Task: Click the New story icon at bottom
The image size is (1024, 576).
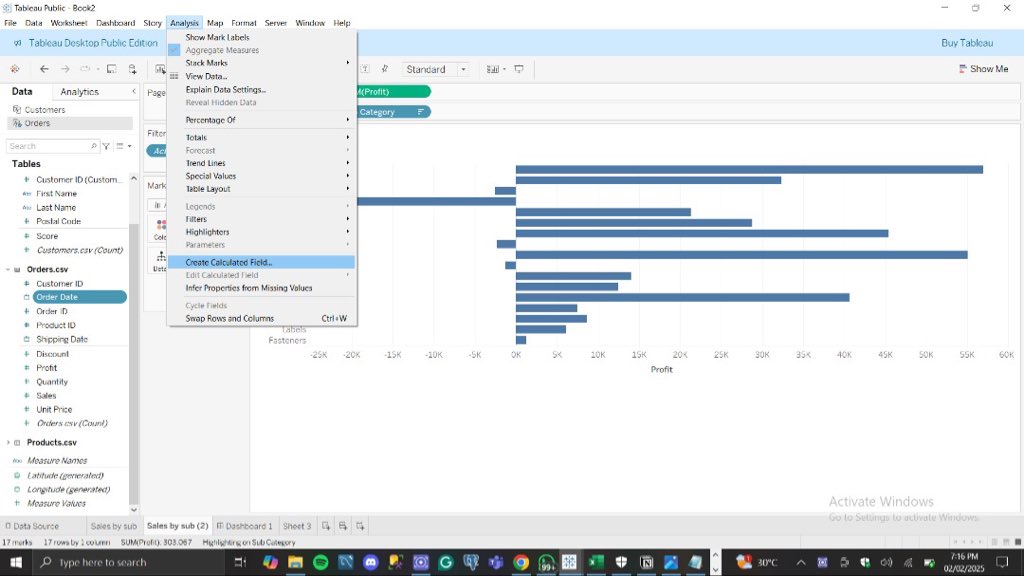Action: [360, 526]
